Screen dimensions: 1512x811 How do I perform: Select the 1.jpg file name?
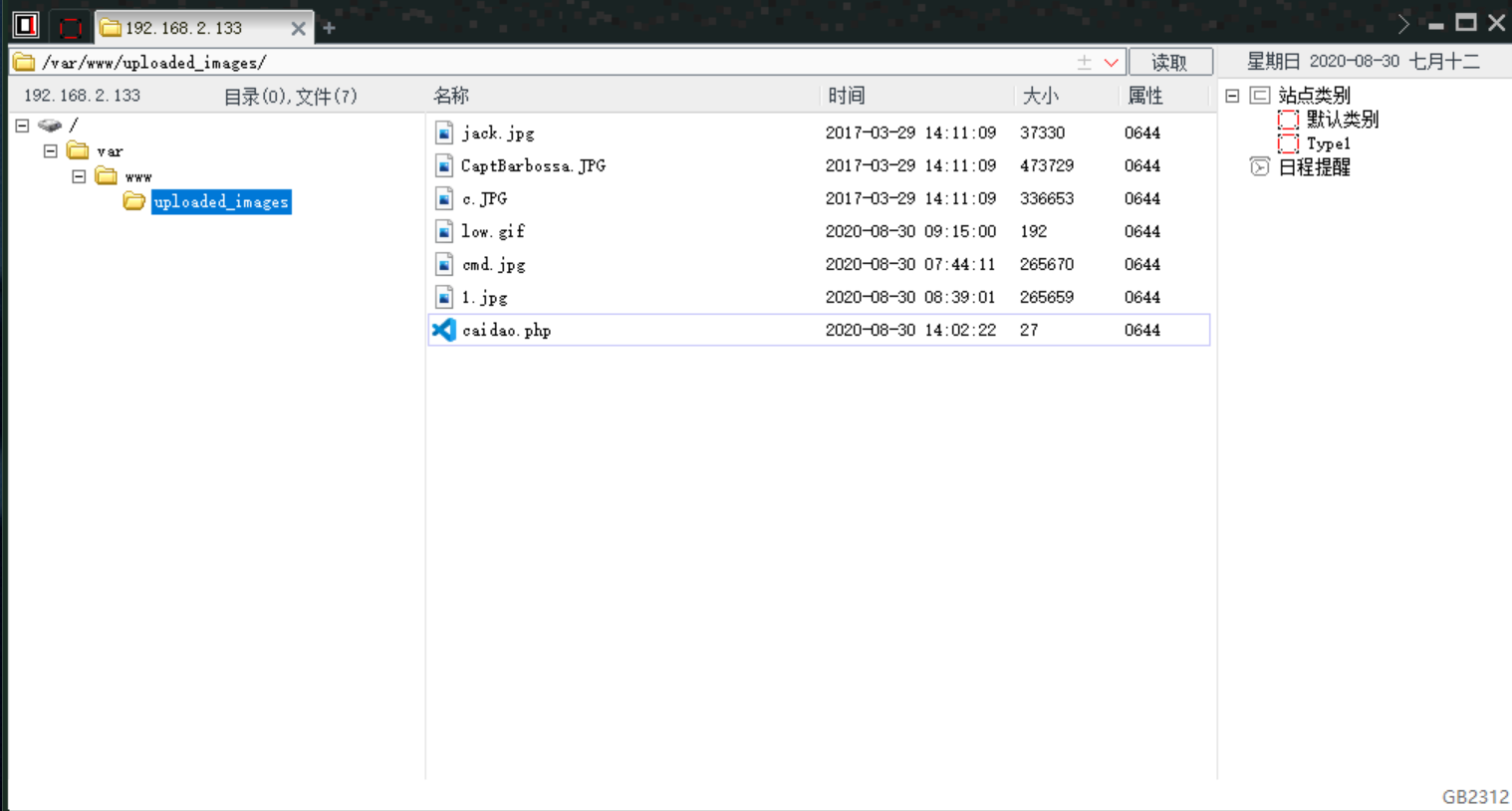(x=485, y=297)
